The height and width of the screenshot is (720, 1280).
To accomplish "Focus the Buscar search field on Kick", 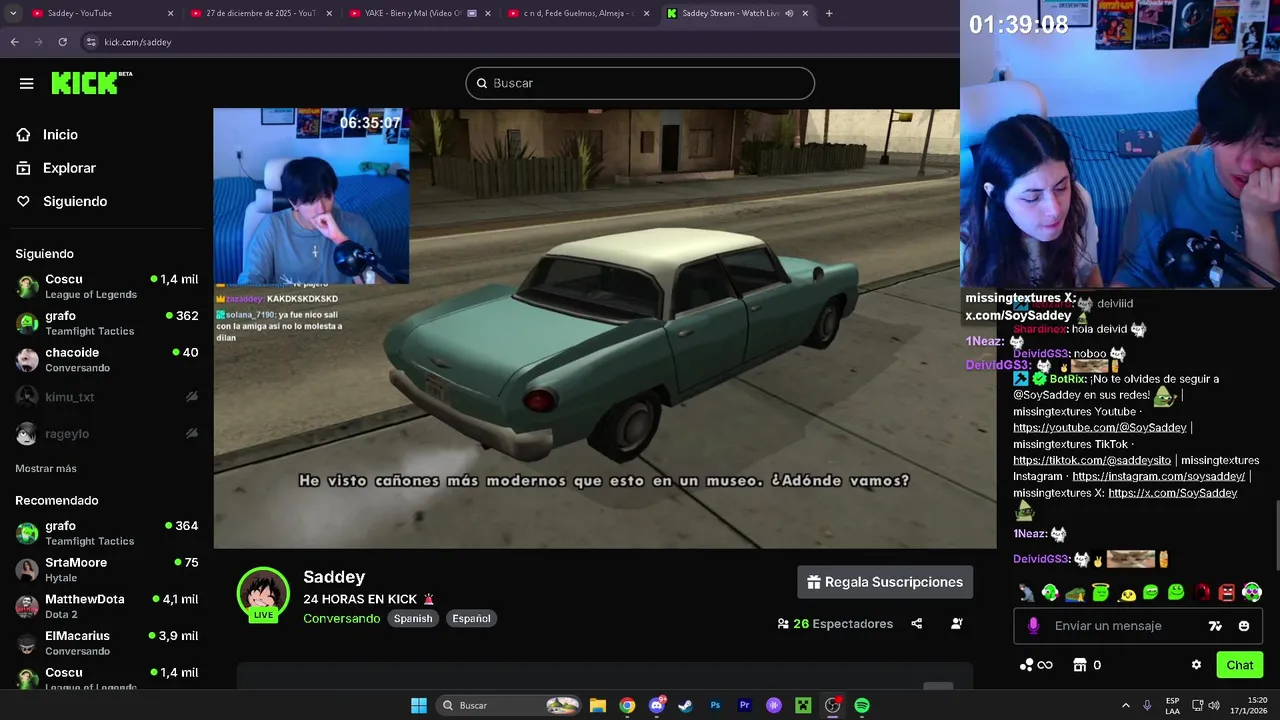I will [x=640, y=83].
